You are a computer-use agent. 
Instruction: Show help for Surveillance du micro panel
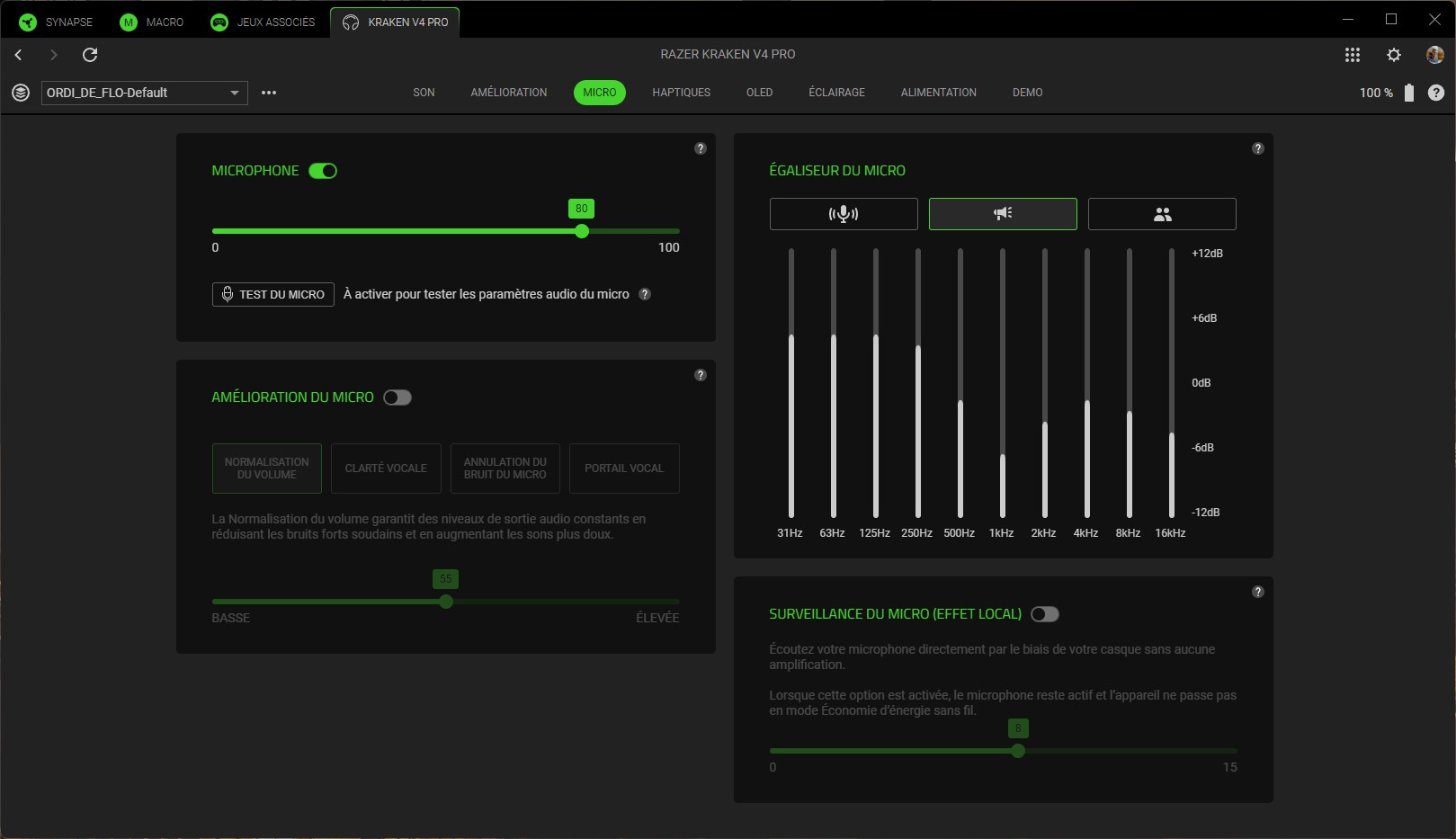point(1258,592)
